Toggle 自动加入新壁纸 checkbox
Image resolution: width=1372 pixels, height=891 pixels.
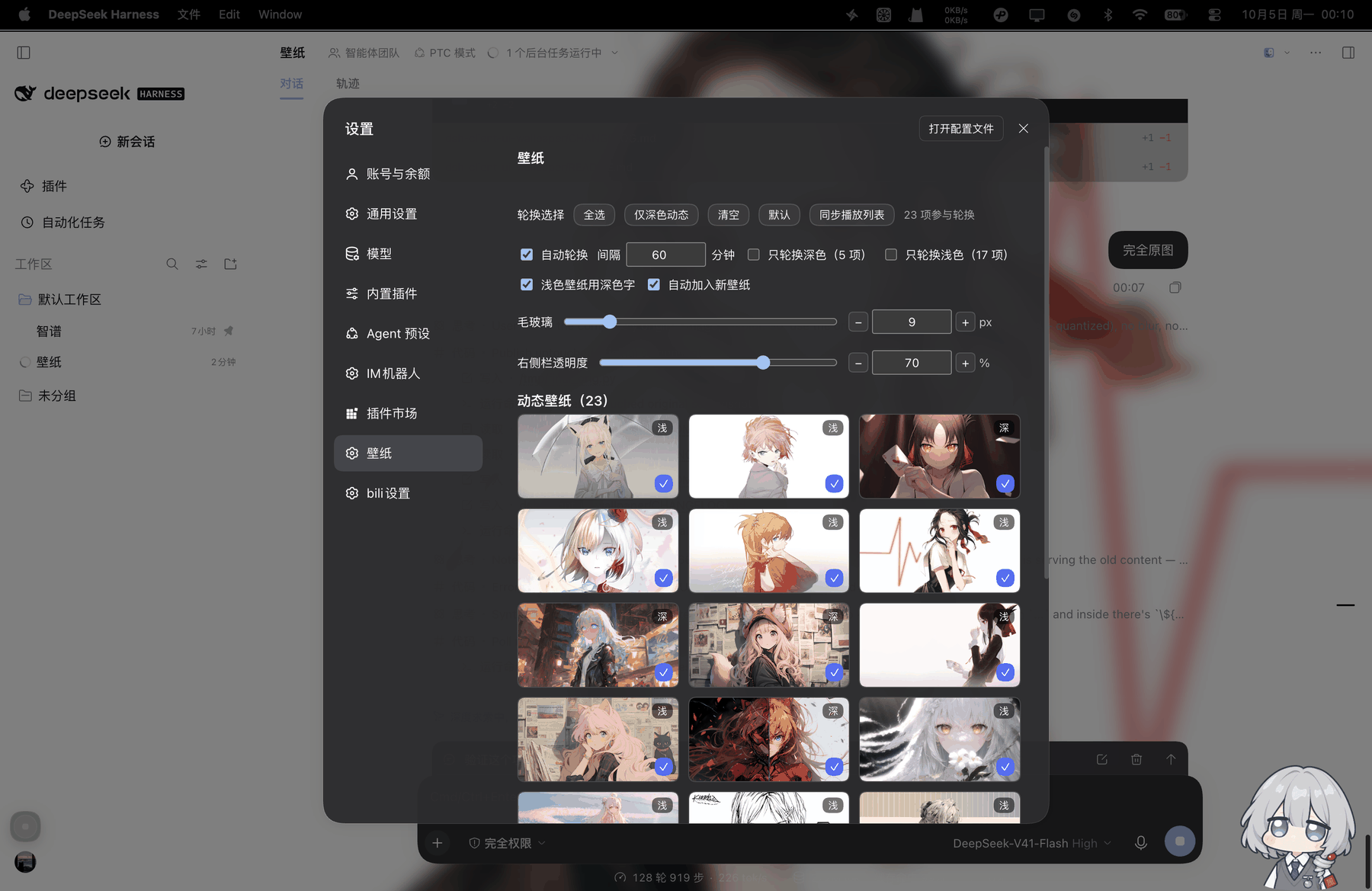coord(654,284)
